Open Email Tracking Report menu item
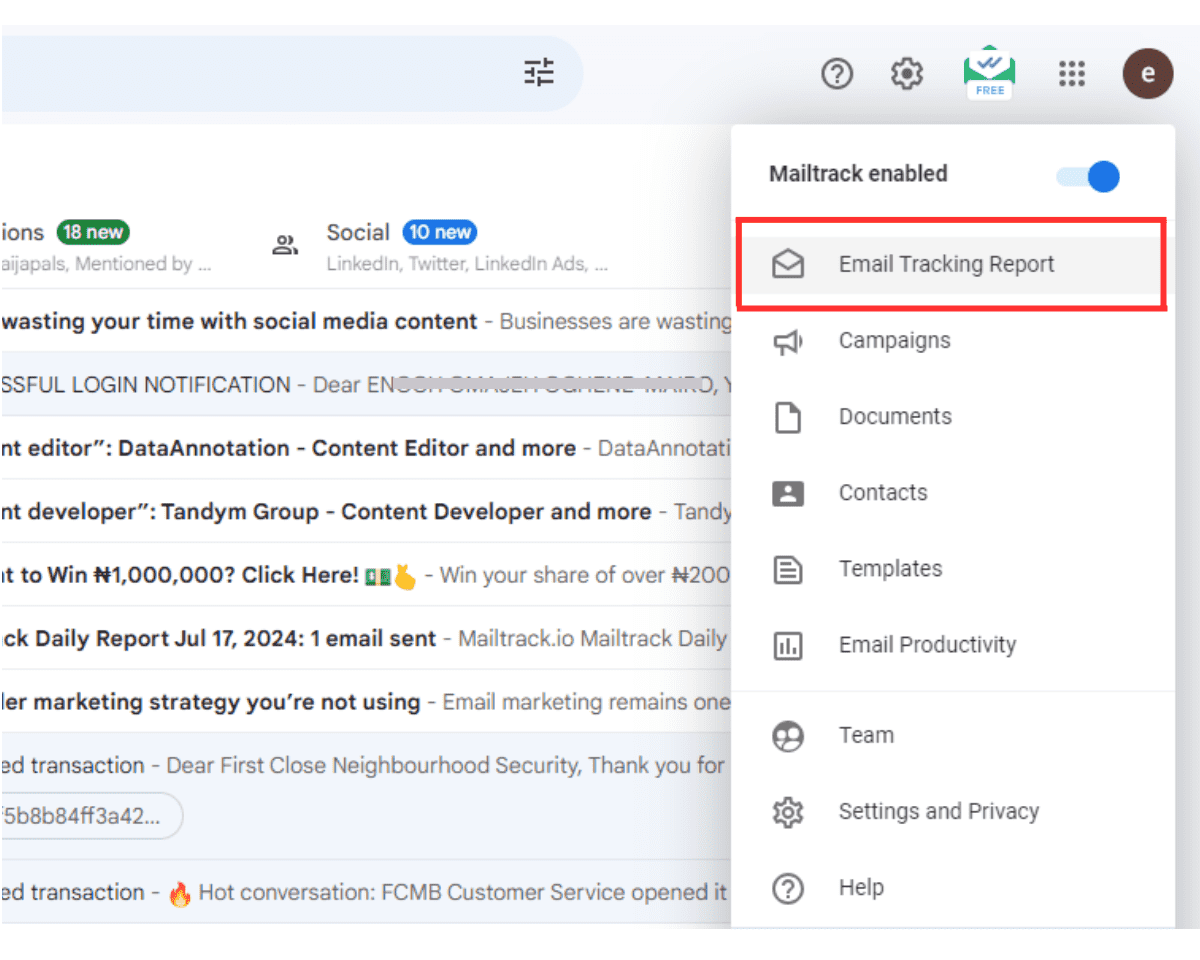 [952, 264]
